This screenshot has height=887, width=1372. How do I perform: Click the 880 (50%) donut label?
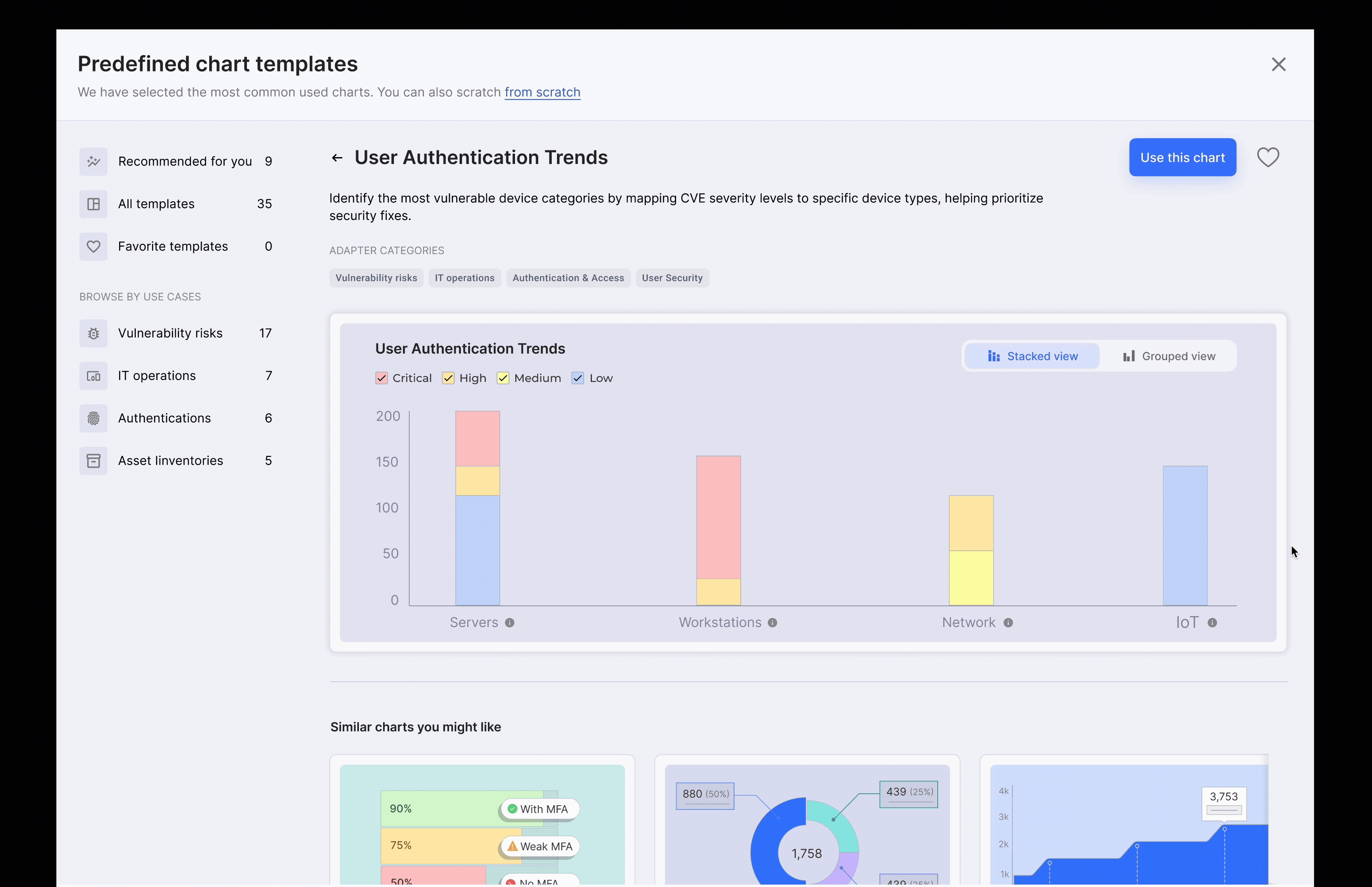[705, 795]
